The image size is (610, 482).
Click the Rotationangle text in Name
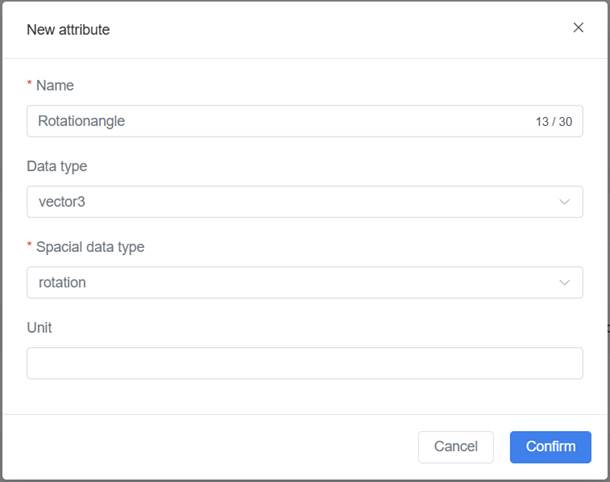point(81,121)
